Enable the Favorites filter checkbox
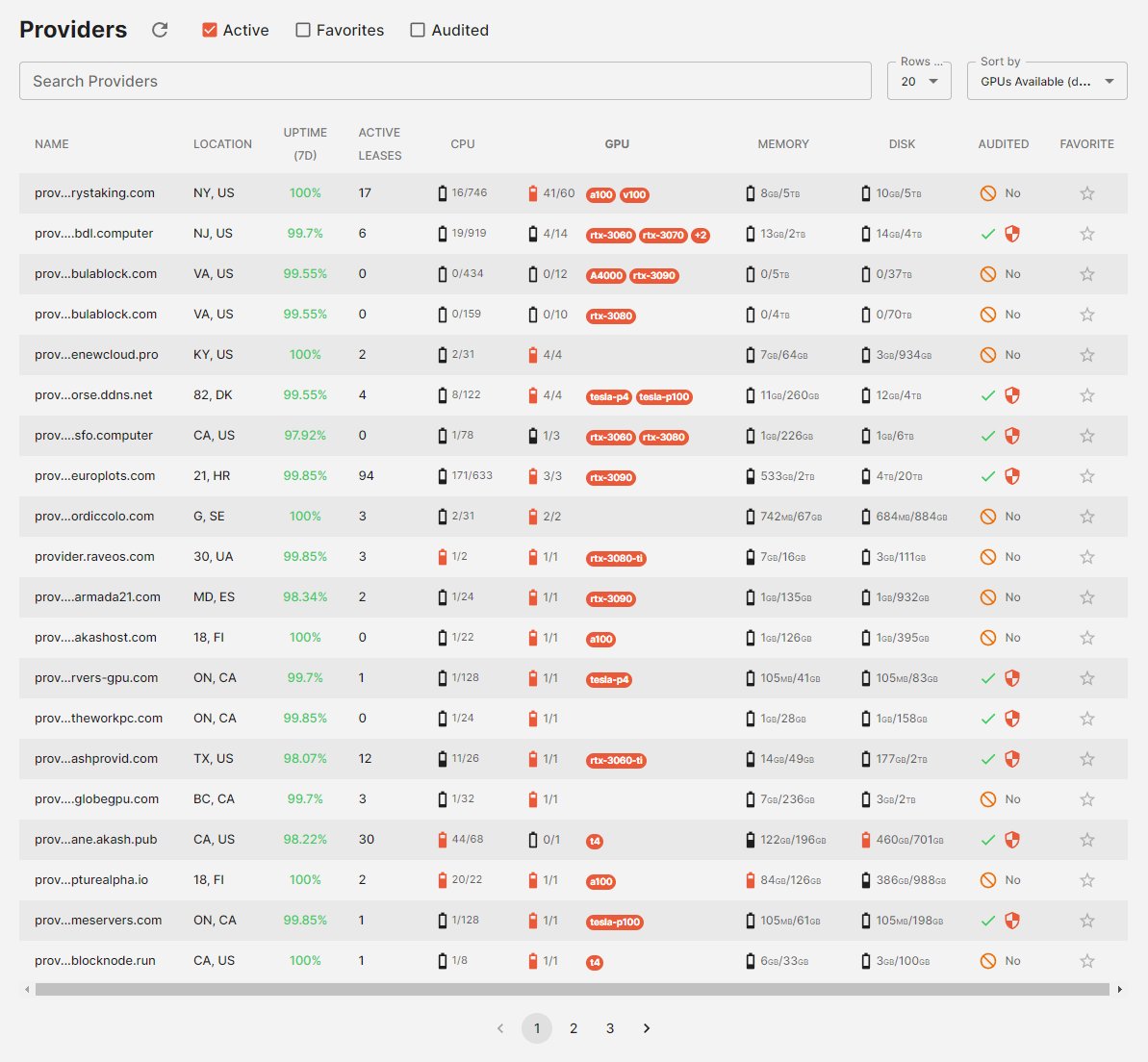 303,30
